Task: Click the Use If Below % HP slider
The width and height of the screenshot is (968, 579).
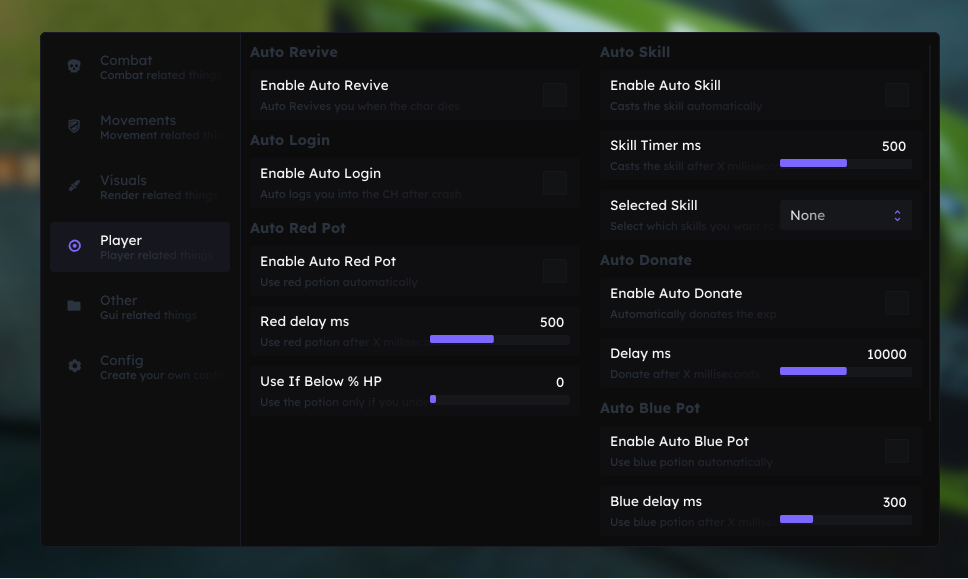Action: [499, 399]
